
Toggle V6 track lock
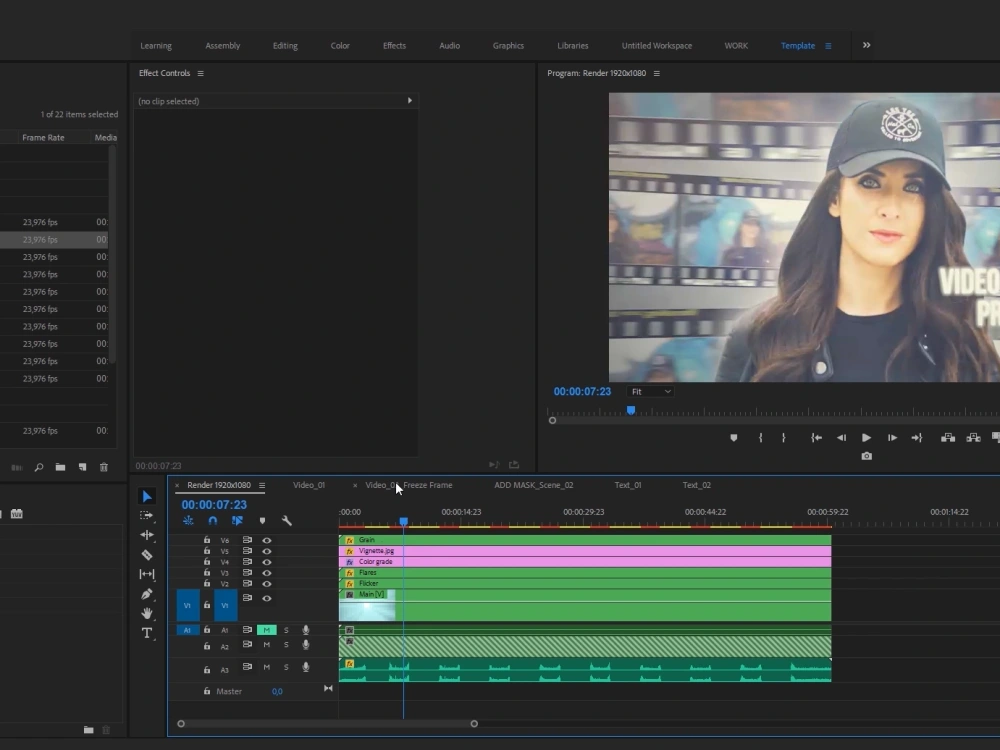coord(207,540)
